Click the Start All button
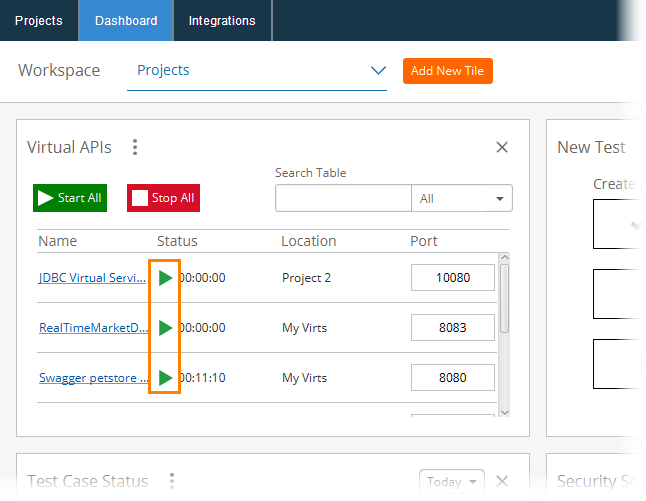Viewport: 646px width, 501px height. tap(70, 198)
